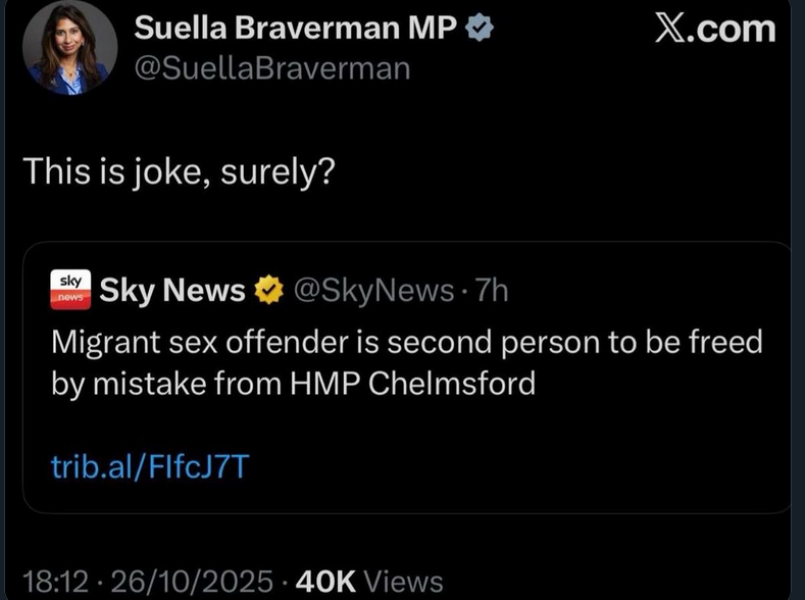
Task: Open the Sky News account name
Action: (x=172, y=290)
